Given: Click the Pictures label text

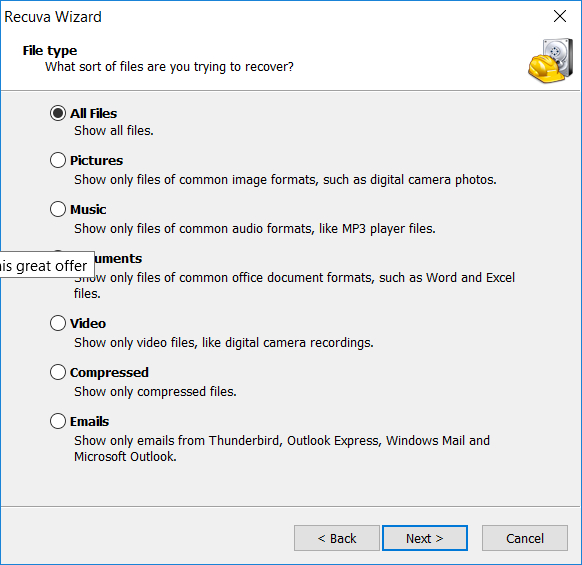Looking at the screenshot, I should pyautogui.click(x=97, y=160).
